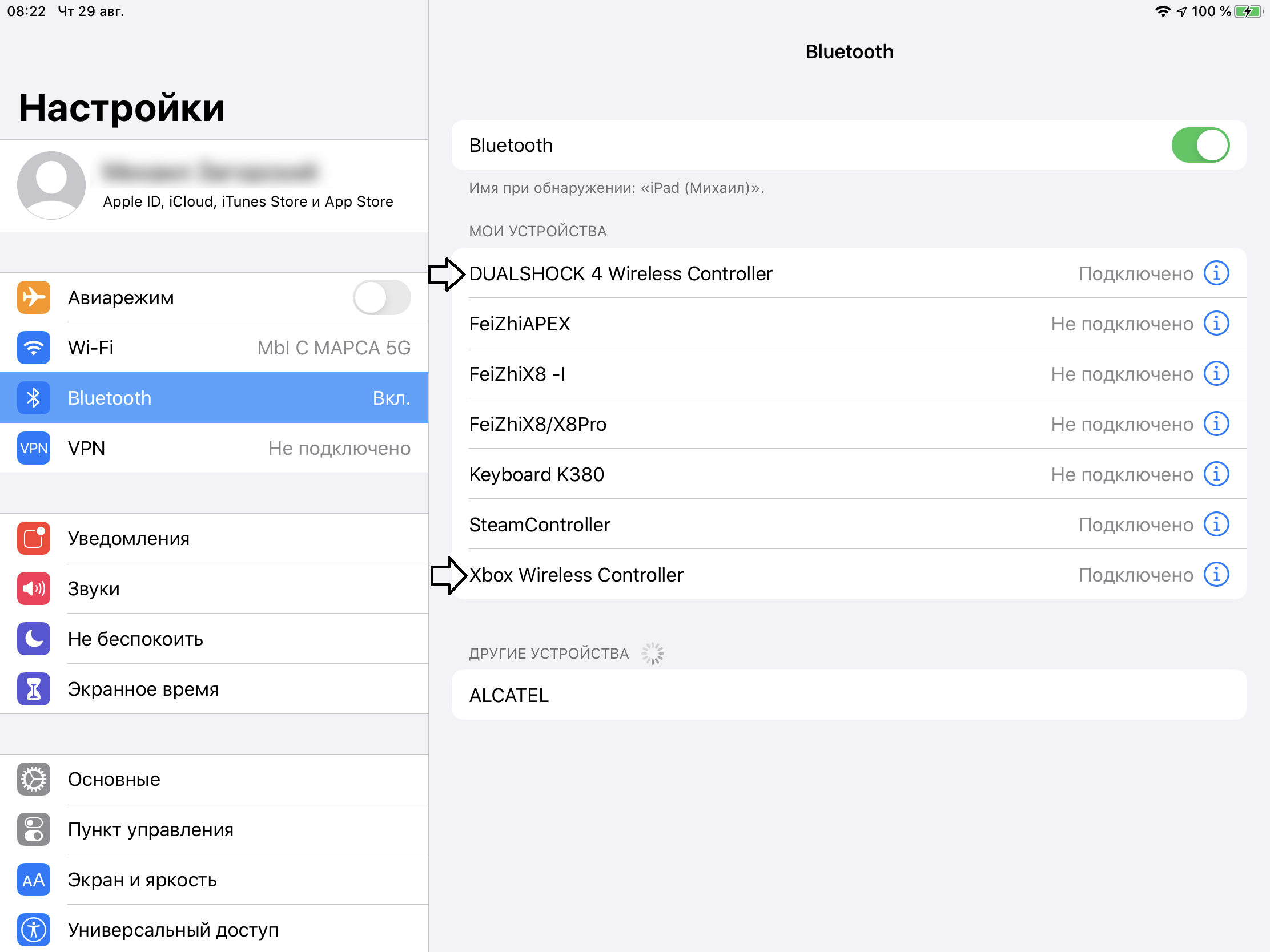Open Уведомления notifications settings
Viewport: 1270px width, 952px height.
tap(214, 538)
